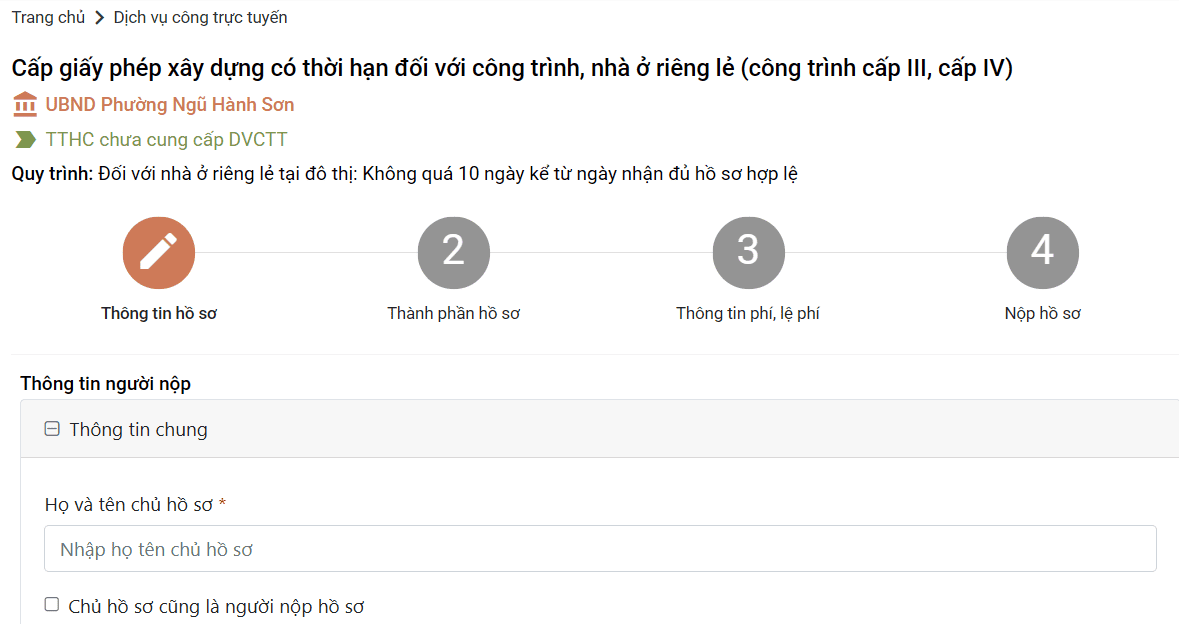Collapse section via minus box icon

pyautogui.click(x=52, y=430)
